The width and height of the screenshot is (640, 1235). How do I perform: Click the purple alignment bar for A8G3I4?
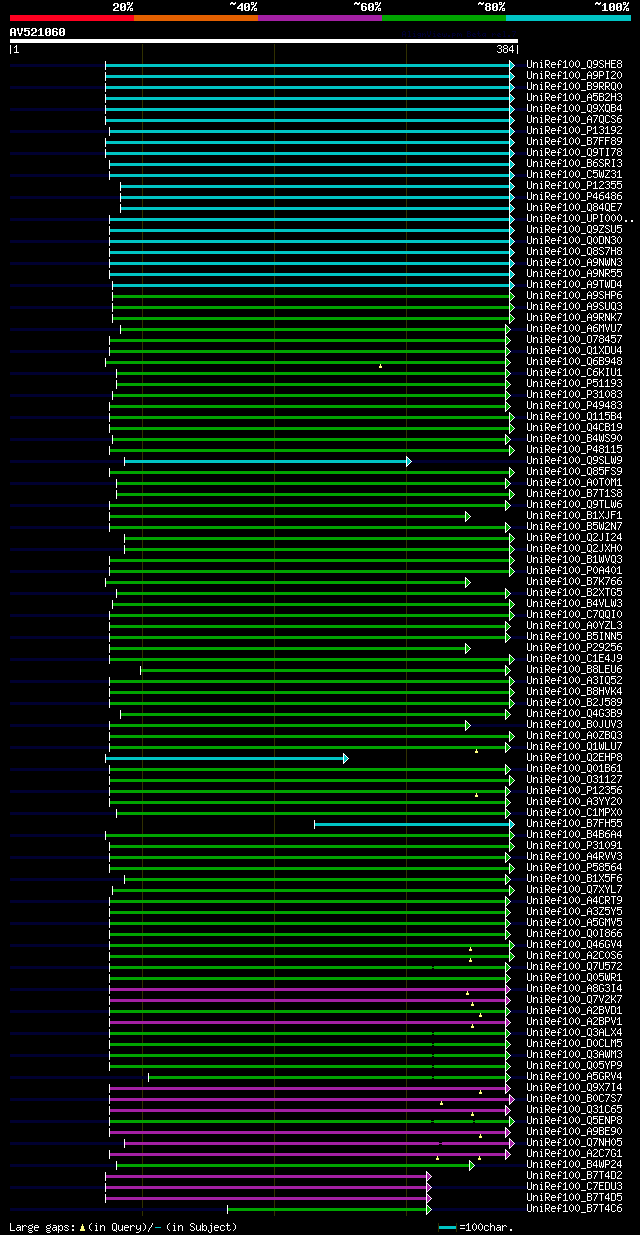point(309,989)
